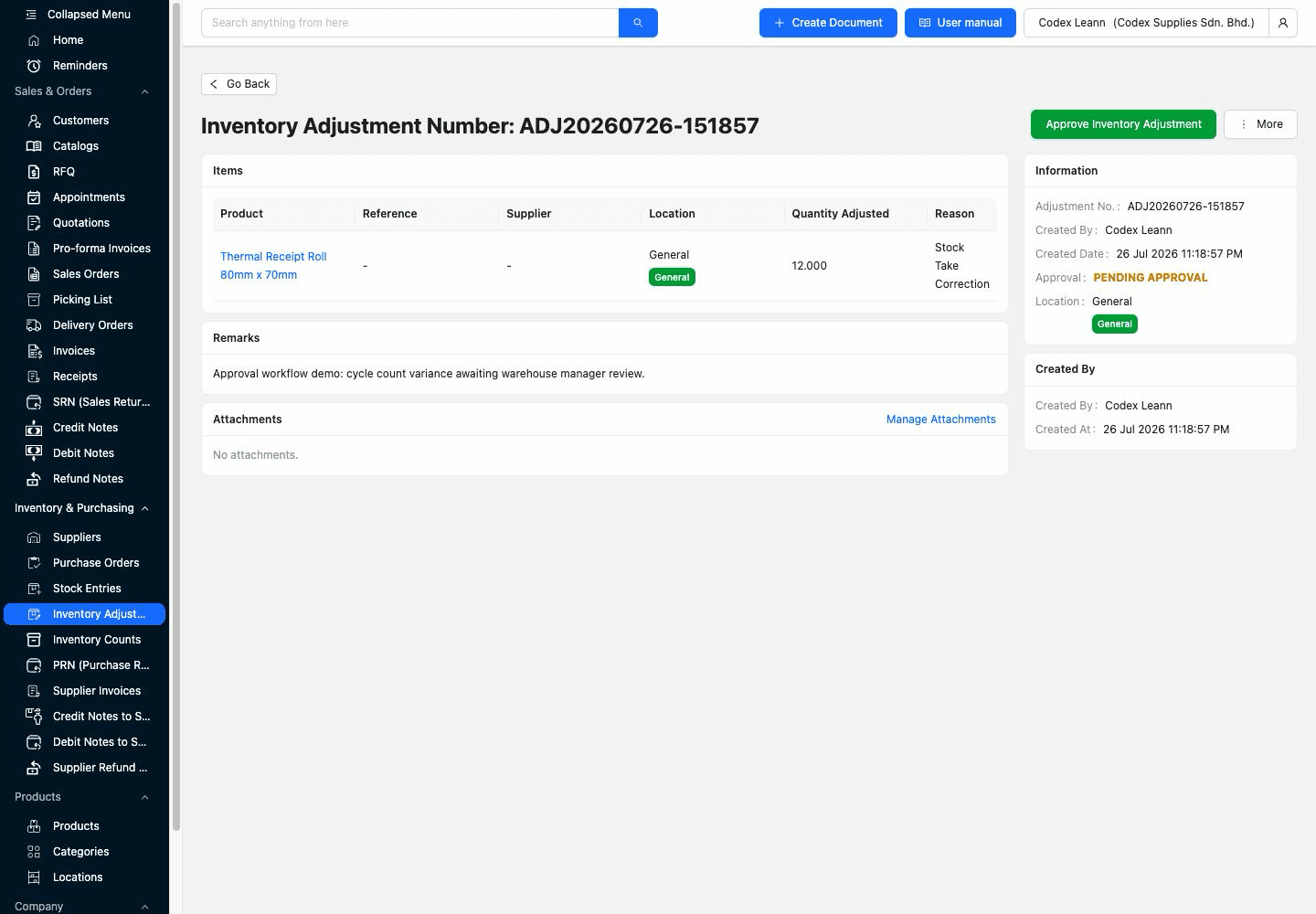Focus the Search anything from here field
The height and width of the screenshot is (914, 1316).
(409, 23)
